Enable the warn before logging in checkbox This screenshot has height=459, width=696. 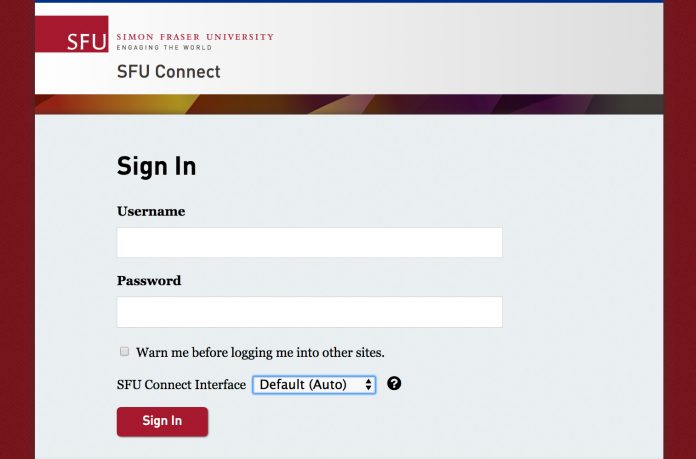coord(125,352)
